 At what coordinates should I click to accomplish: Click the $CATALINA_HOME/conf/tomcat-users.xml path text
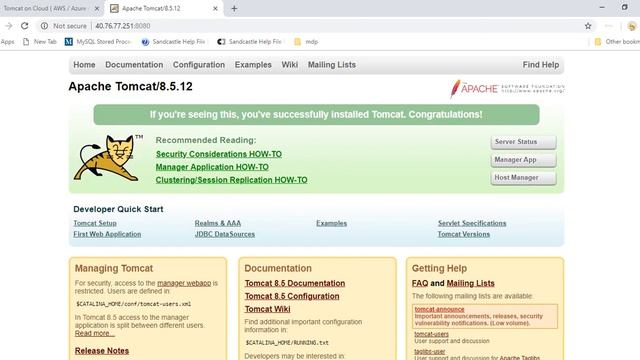tap(133, 304)
